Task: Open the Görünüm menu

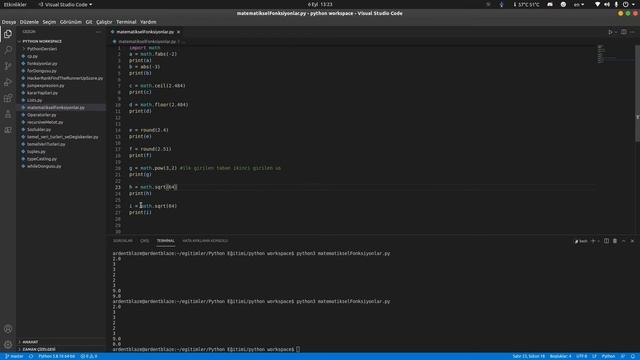Action: [x=71, y=22]
